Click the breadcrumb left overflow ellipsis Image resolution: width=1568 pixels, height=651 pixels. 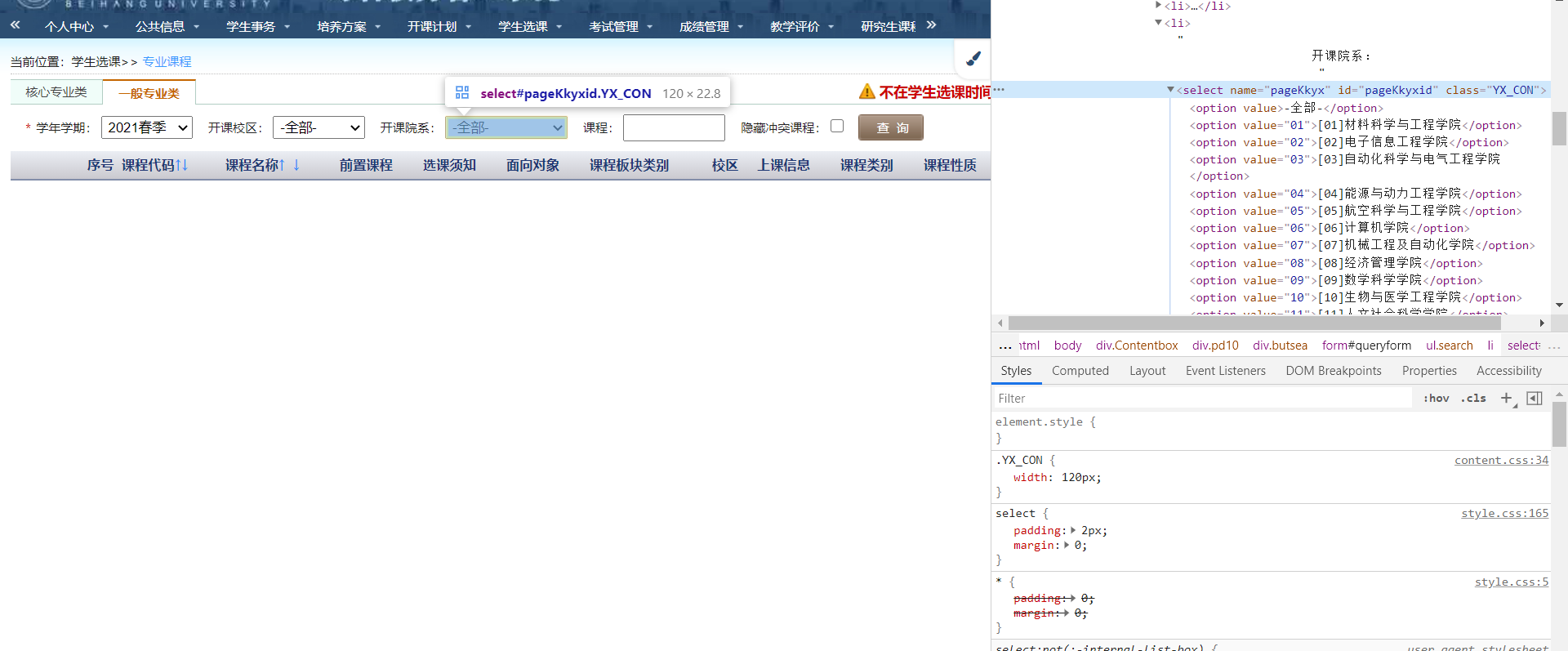[1004, 346]
